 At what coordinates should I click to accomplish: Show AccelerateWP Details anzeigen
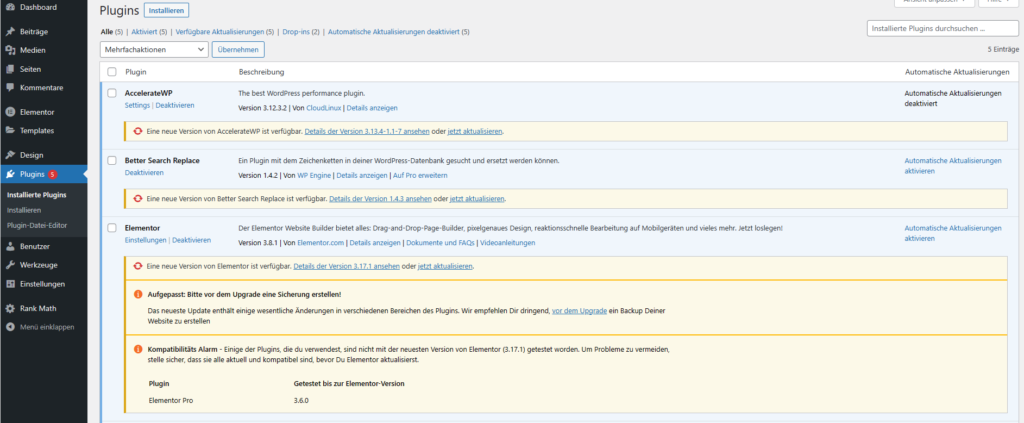[x=372, y=108]
